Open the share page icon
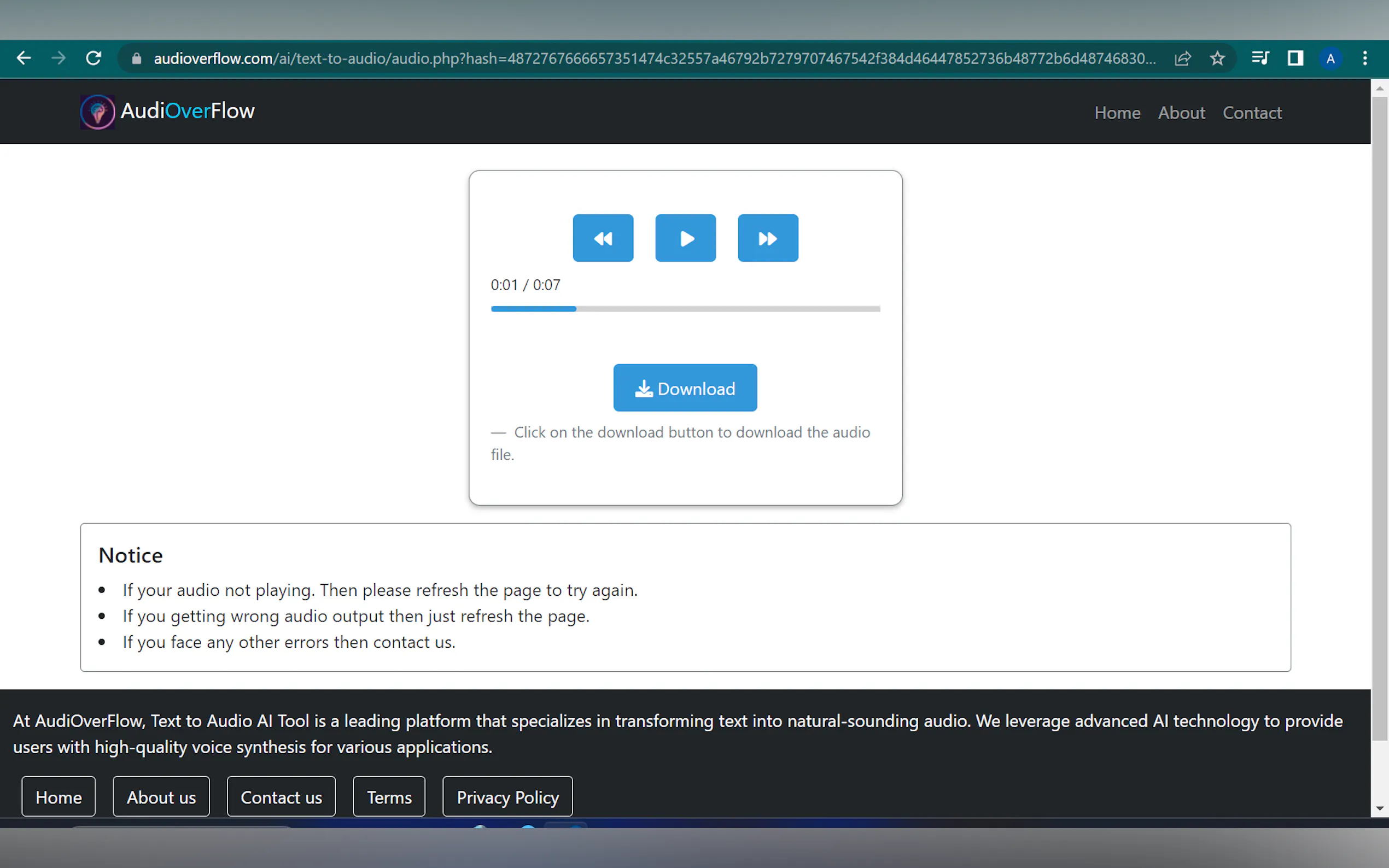This screenshot has width=1389, height=868. [1182, 58]
